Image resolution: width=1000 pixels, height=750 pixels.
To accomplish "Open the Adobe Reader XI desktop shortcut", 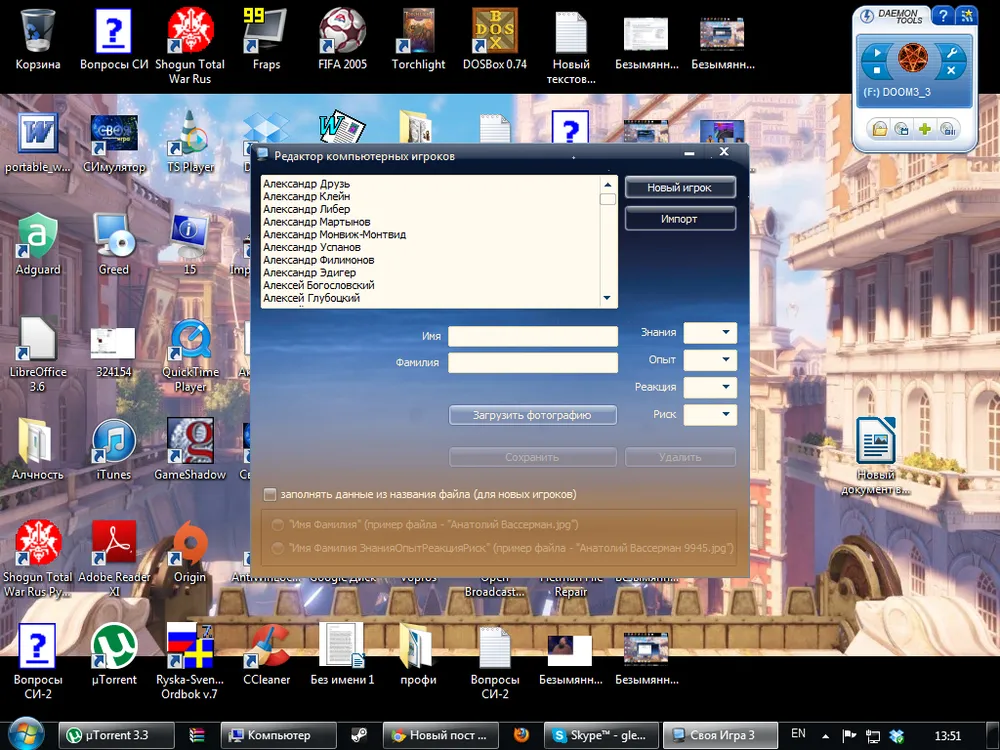I will tap(114, 544).
